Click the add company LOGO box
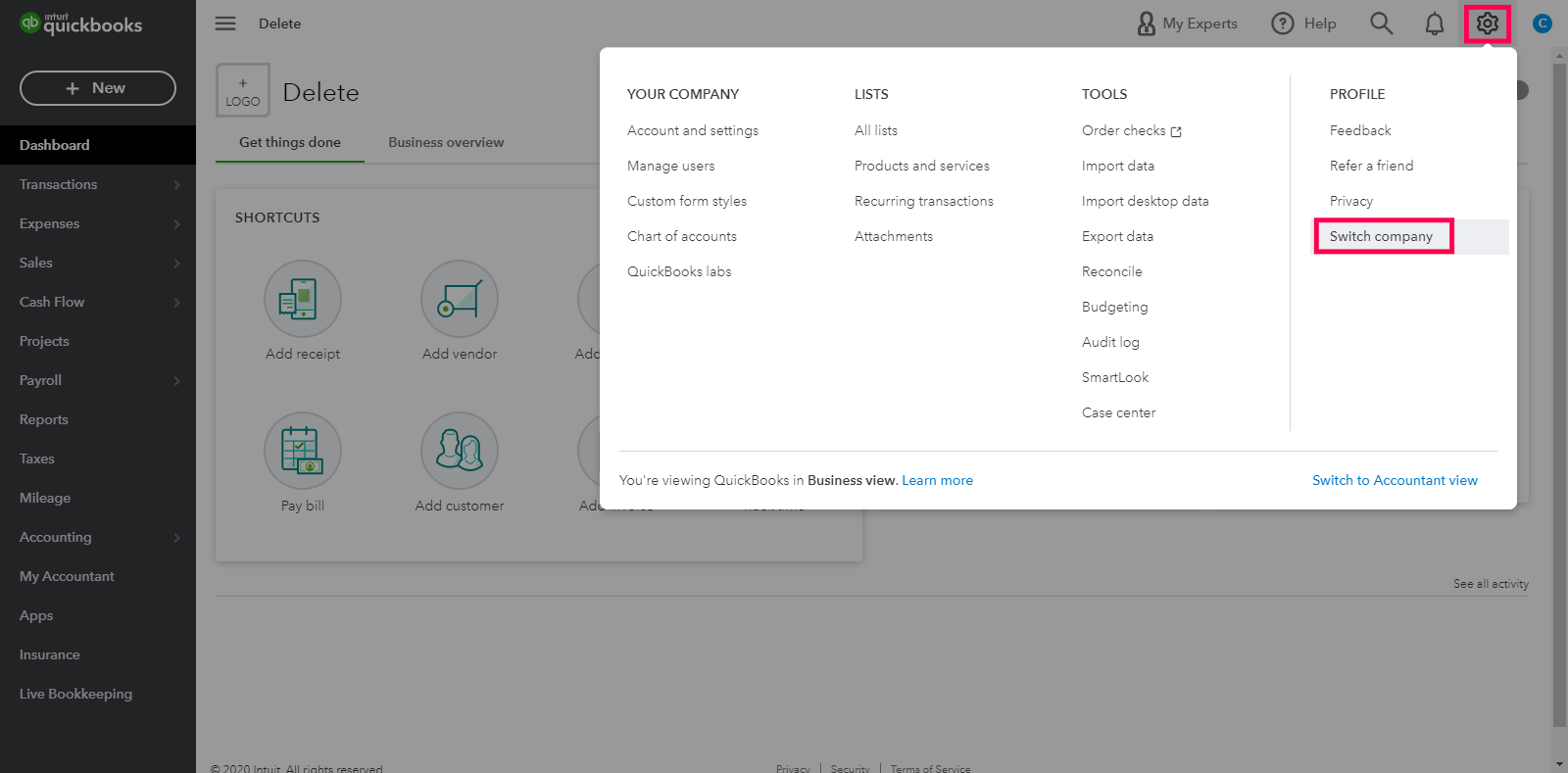Image resolution: width=1568 pixels, height=773 pixels. pyautogui.click(x=243, y=90)
